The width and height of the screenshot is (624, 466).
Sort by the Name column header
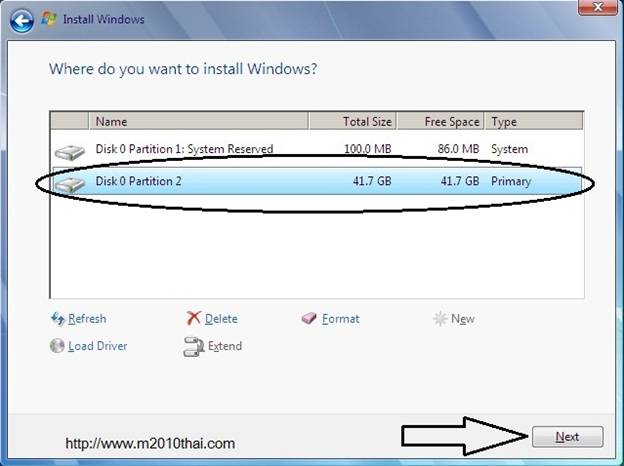coord(199,121)
